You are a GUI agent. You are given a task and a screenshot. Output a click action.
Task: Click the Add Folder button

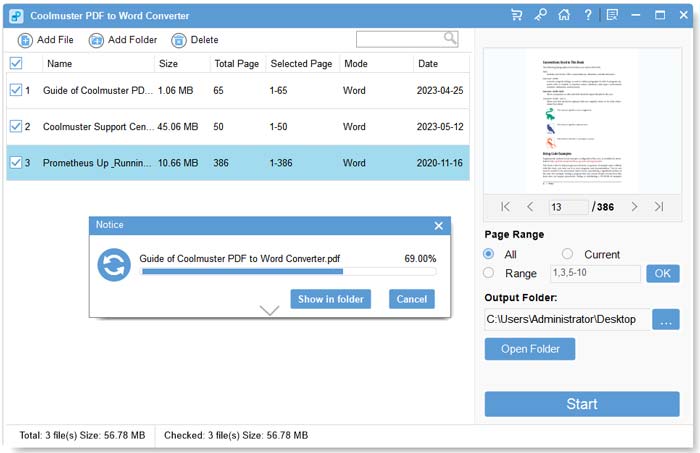click(123, 40)
